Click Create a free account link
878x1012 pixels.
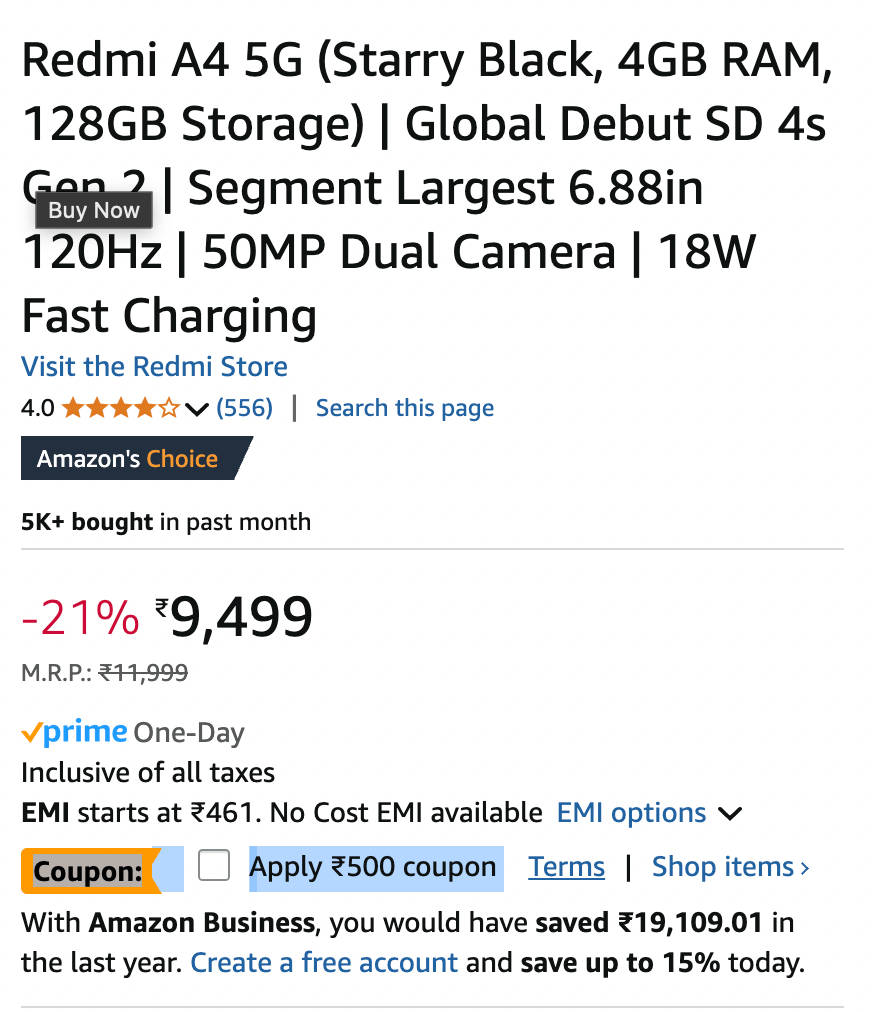(324, 963)
